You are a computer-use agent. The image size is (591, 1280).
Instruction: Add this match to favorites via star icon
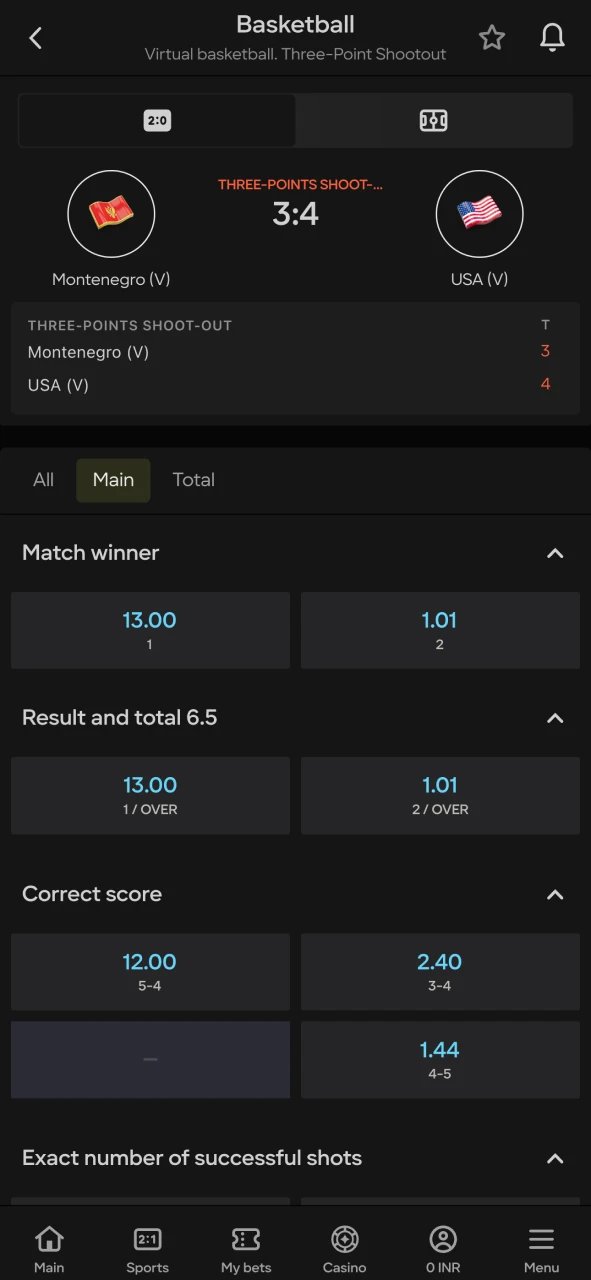click(492, 37)
